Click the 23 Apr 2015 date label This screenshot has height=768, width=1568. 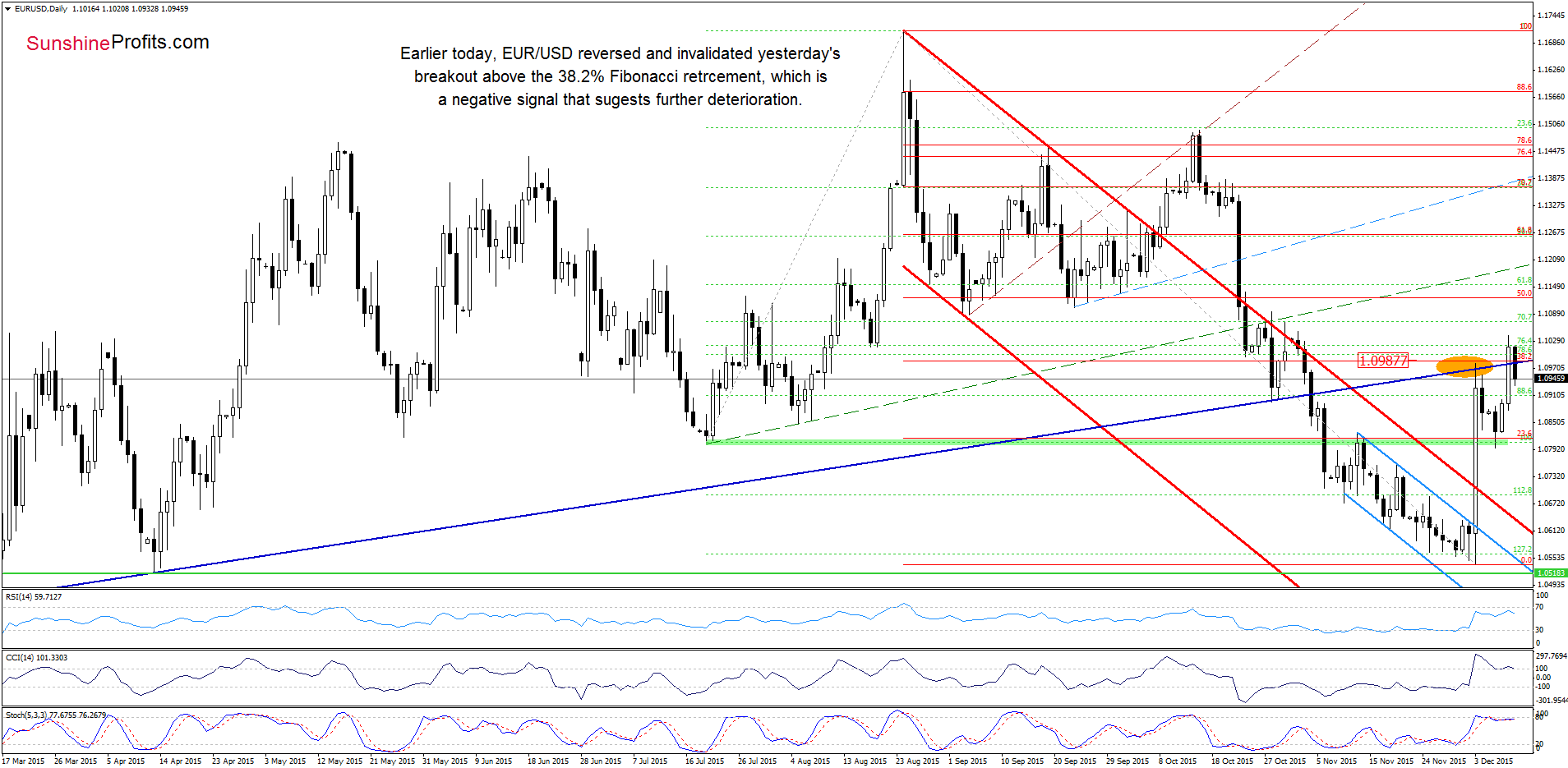pos(233,761)
